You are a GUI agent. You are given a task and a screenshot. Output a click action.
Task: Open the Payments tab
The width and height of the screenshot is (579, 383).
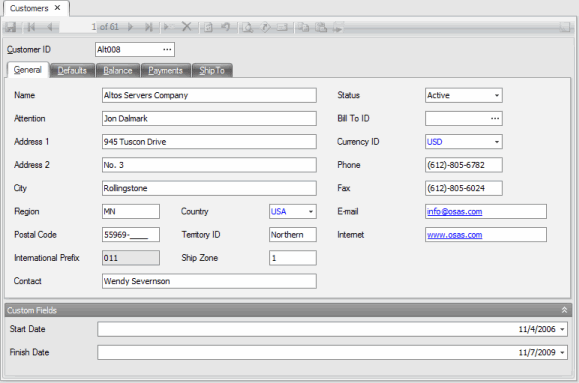pyautogui.click(x=165, y=71)
